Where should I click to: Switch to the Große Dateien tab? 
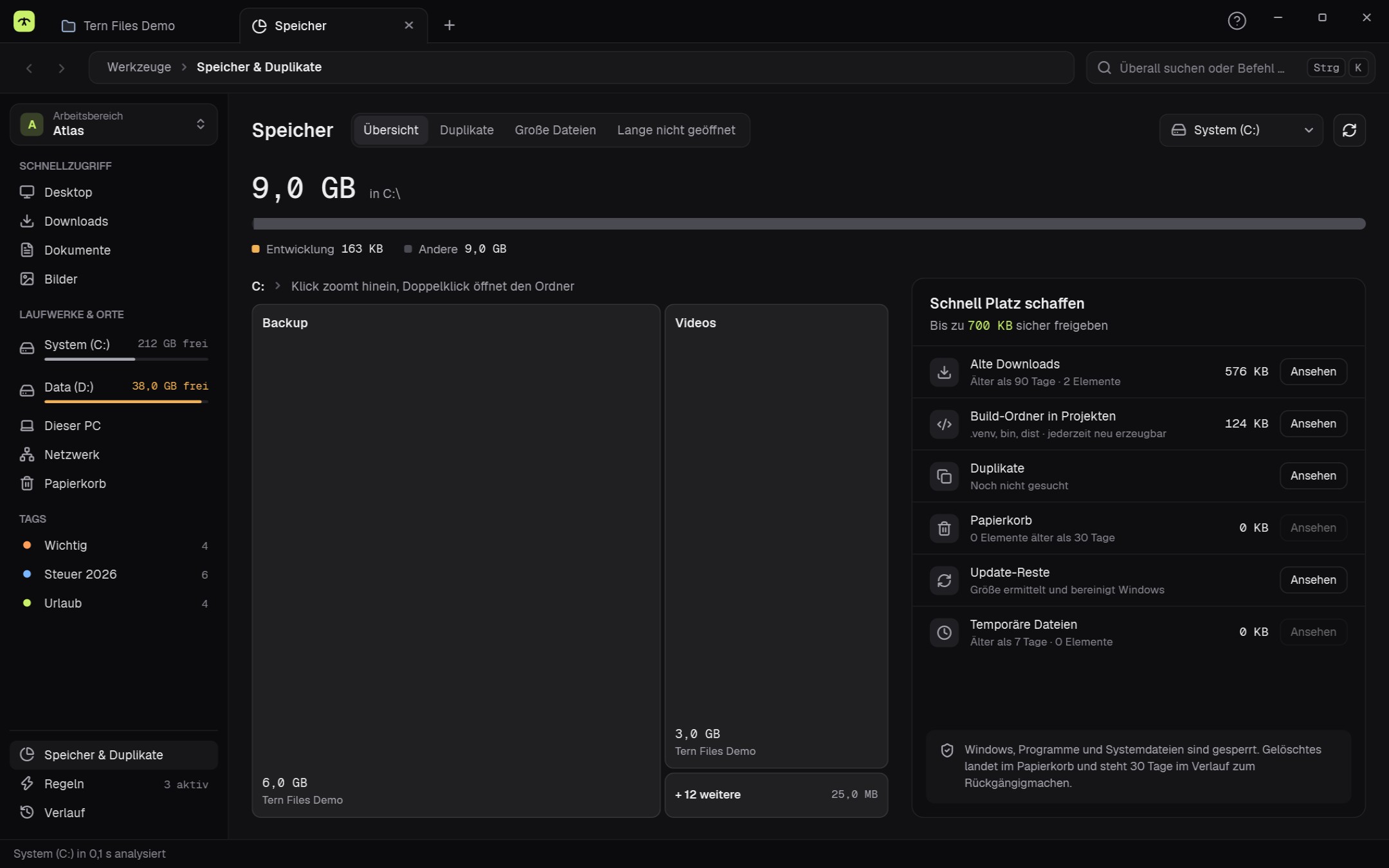(555, 130)
